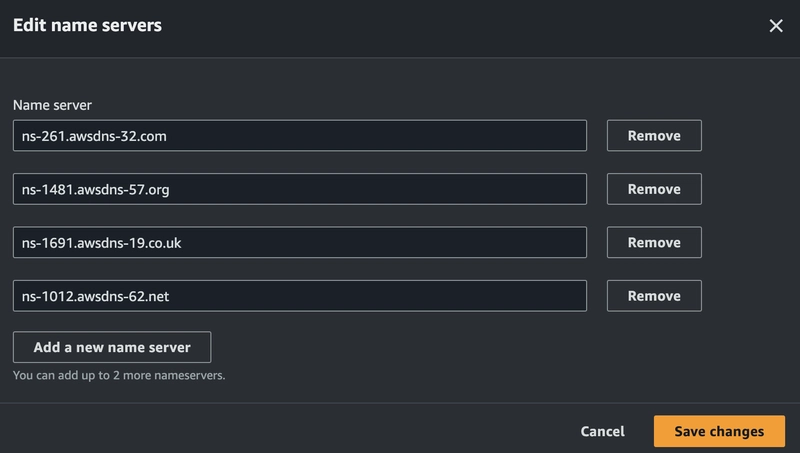Click the Remove button in the last row

click(x=654, y=296)
